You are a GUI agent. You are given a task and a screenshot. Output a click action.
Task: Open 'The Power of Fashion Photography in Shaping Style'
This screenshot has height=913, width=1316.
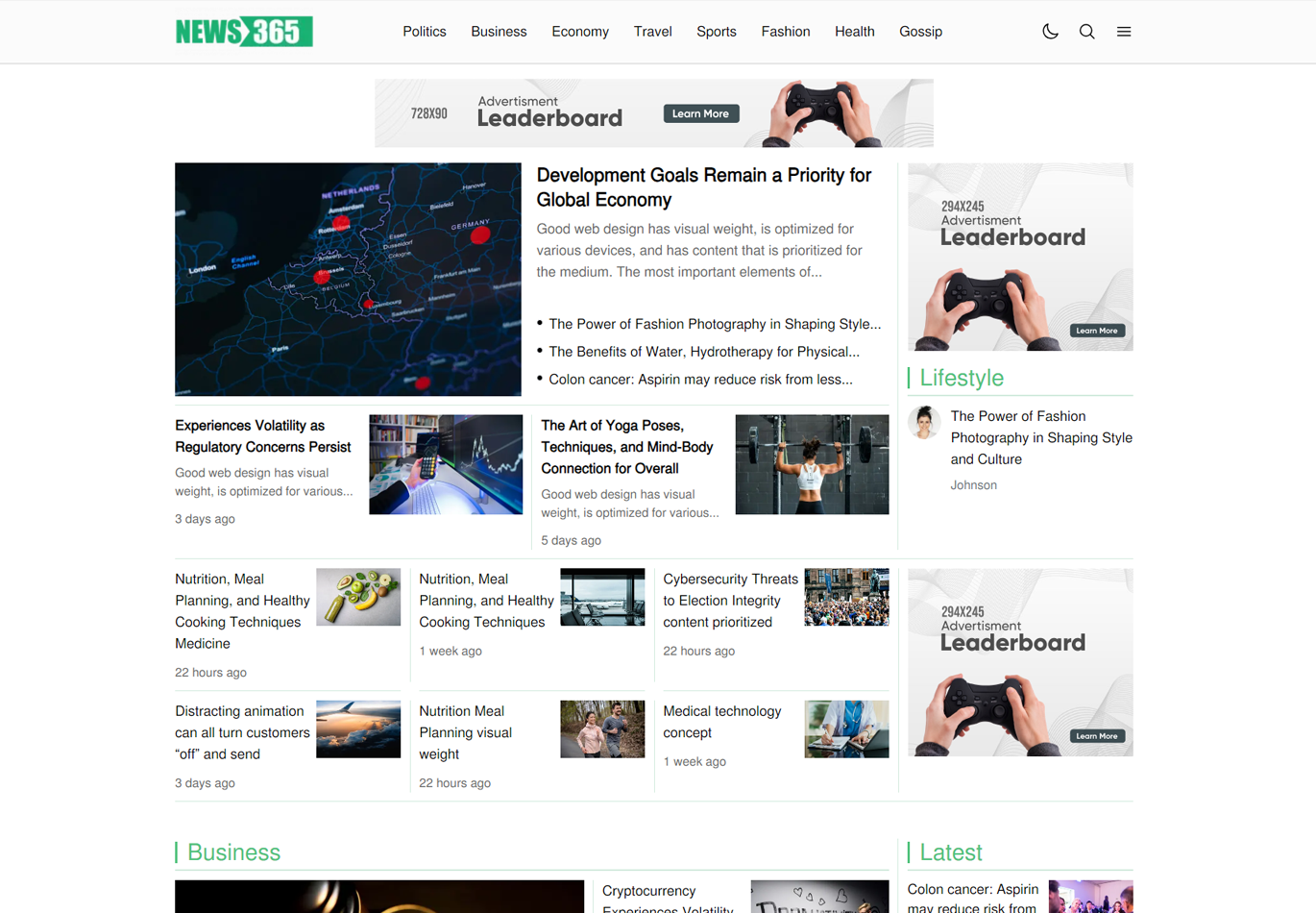(1041, 437)
